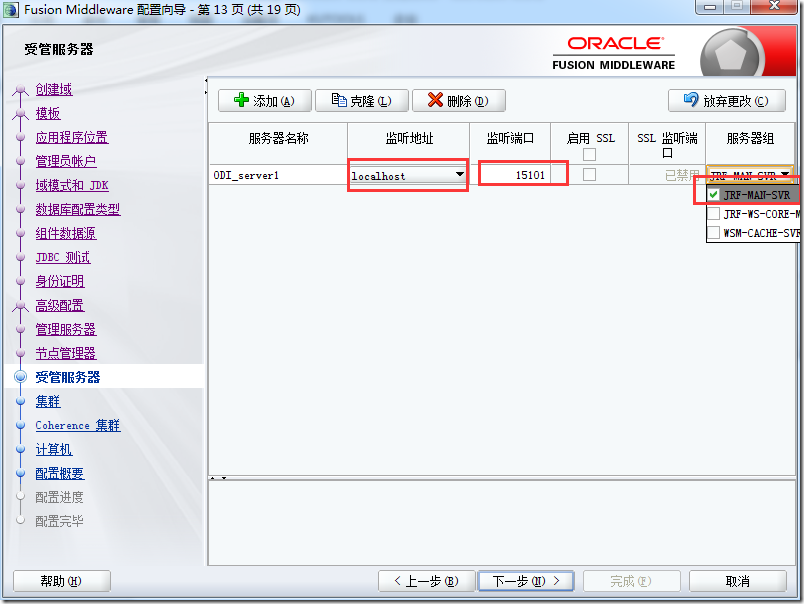Go to the 模板 step
Image resolution: width=804 pixels, height=604 pixels.
tap(48, 113)
